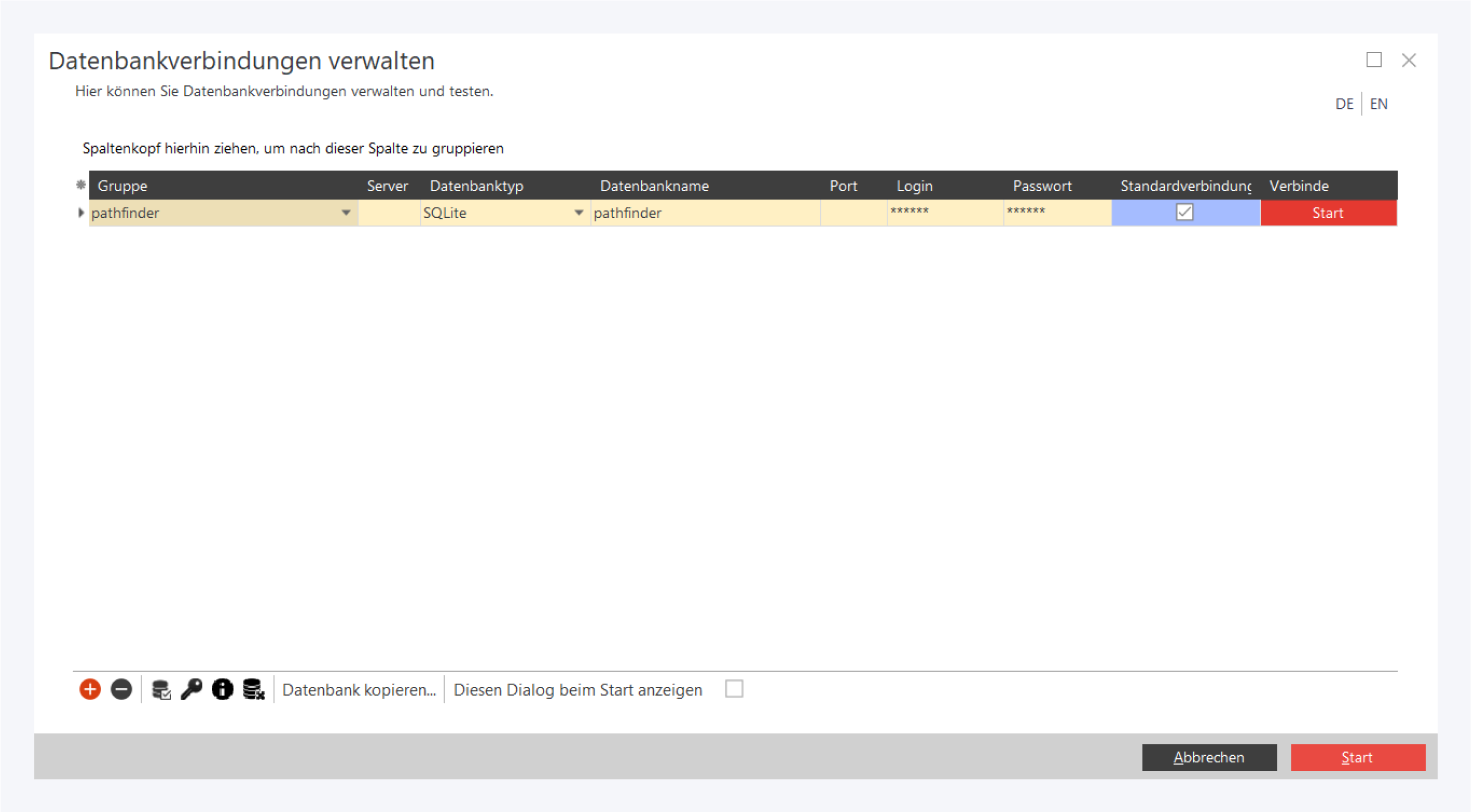This screenshot has width=1471, height=812.
Task: Click the database check test icon
Action: coord(161,689)
